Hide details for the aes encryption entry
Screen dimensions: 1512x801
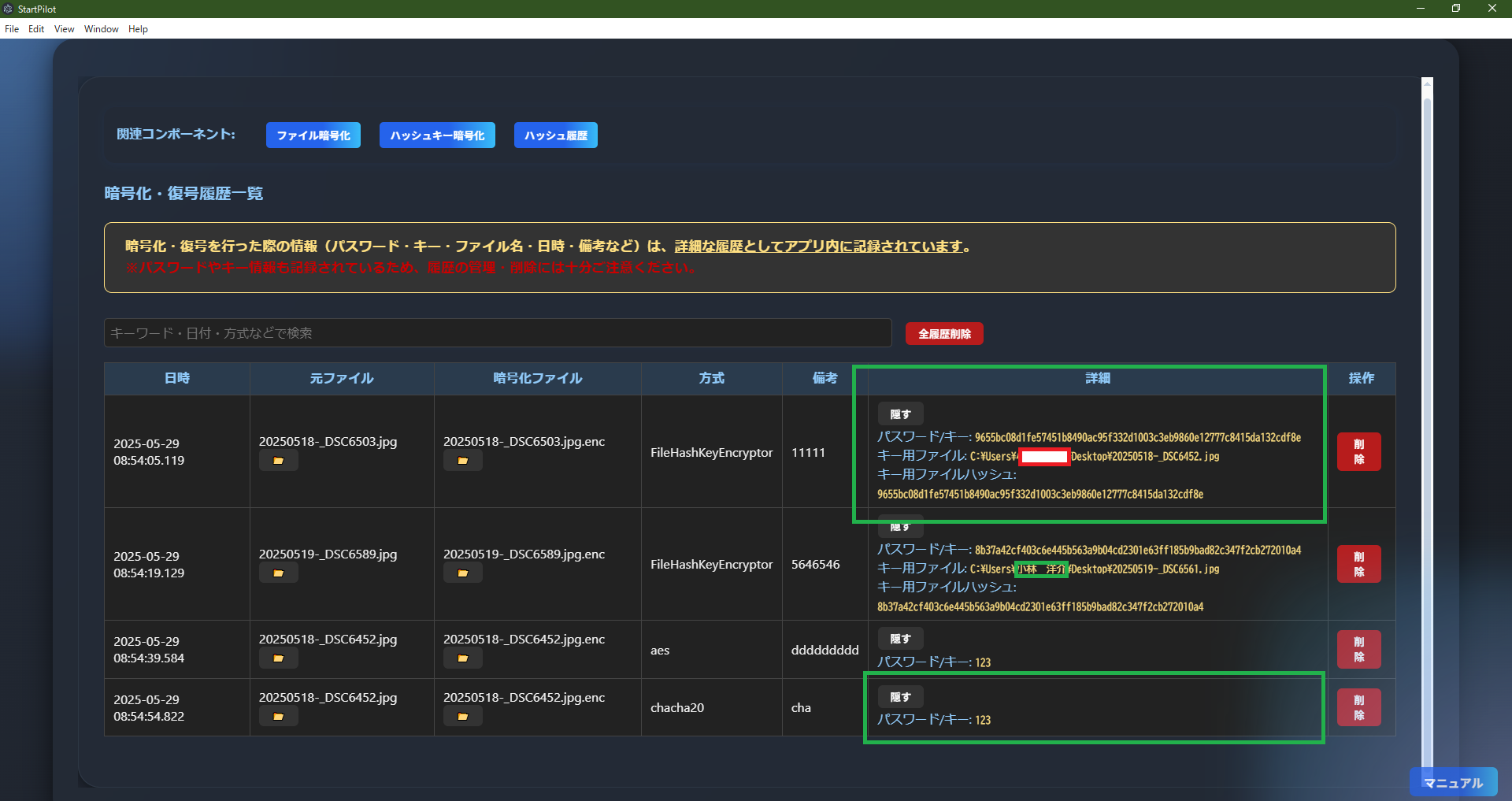pyautogui.click(x=899, y=638)
